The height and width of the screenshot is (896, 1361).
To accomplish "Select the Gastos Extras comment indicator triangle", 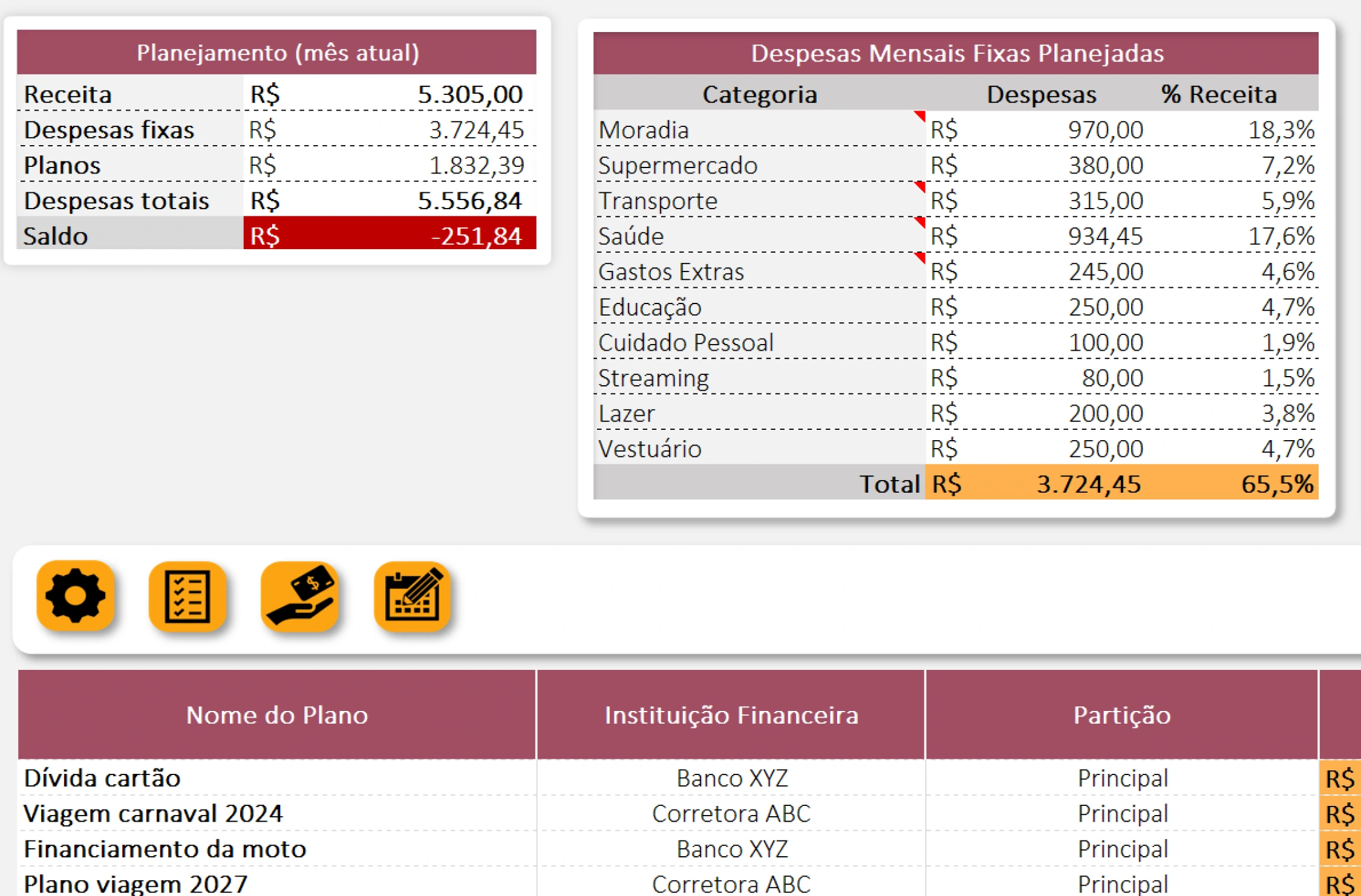I will [920, 258].
